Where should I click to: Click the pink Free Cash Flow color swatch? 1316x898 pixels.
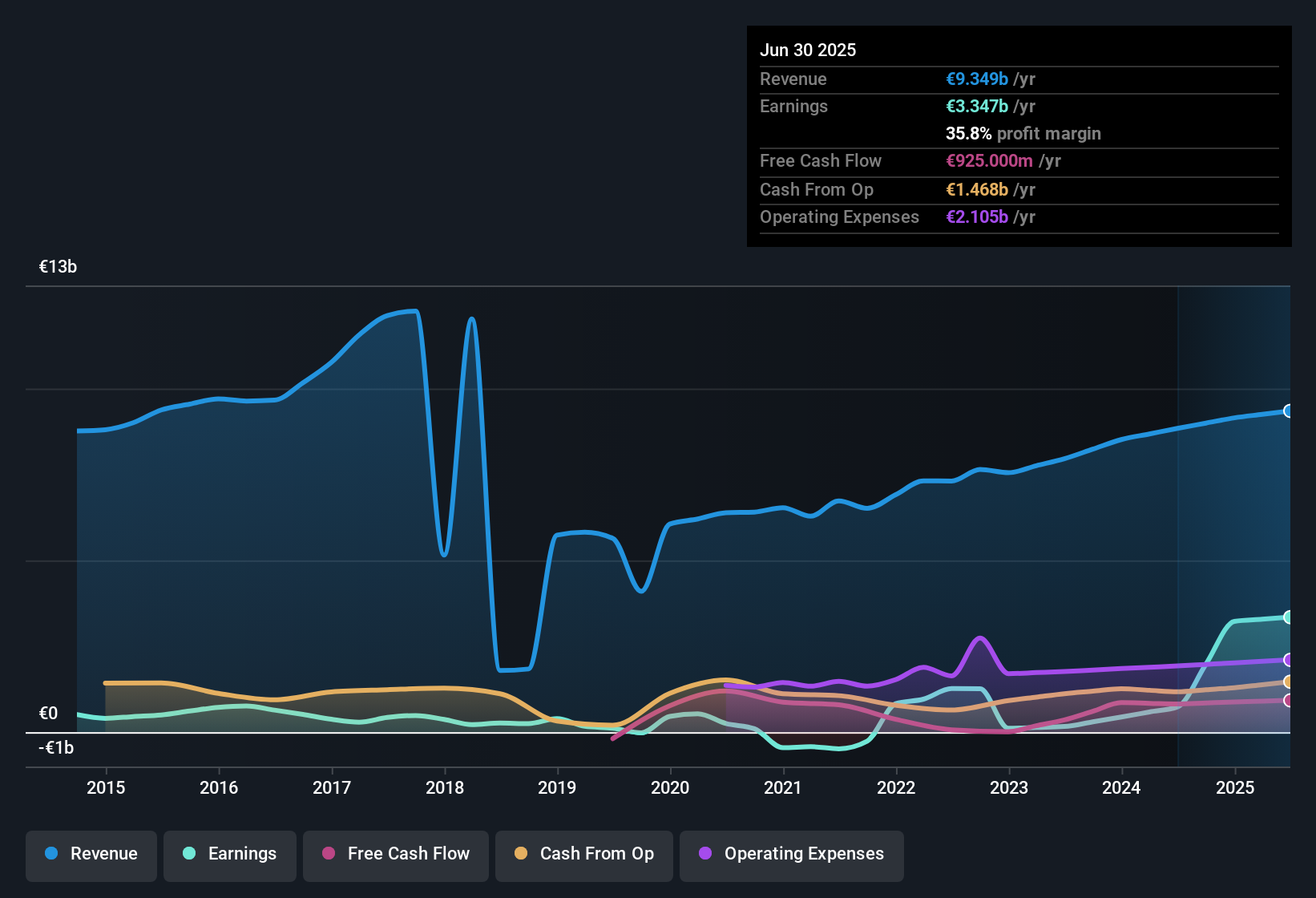pos(327,854)
